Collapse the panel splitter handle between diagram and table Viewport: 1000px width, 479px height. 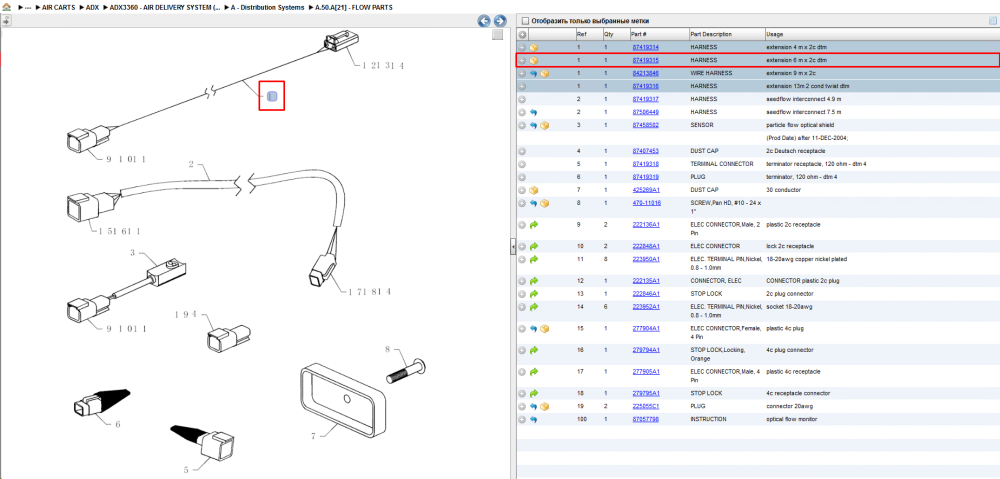[x=512, y=247]
